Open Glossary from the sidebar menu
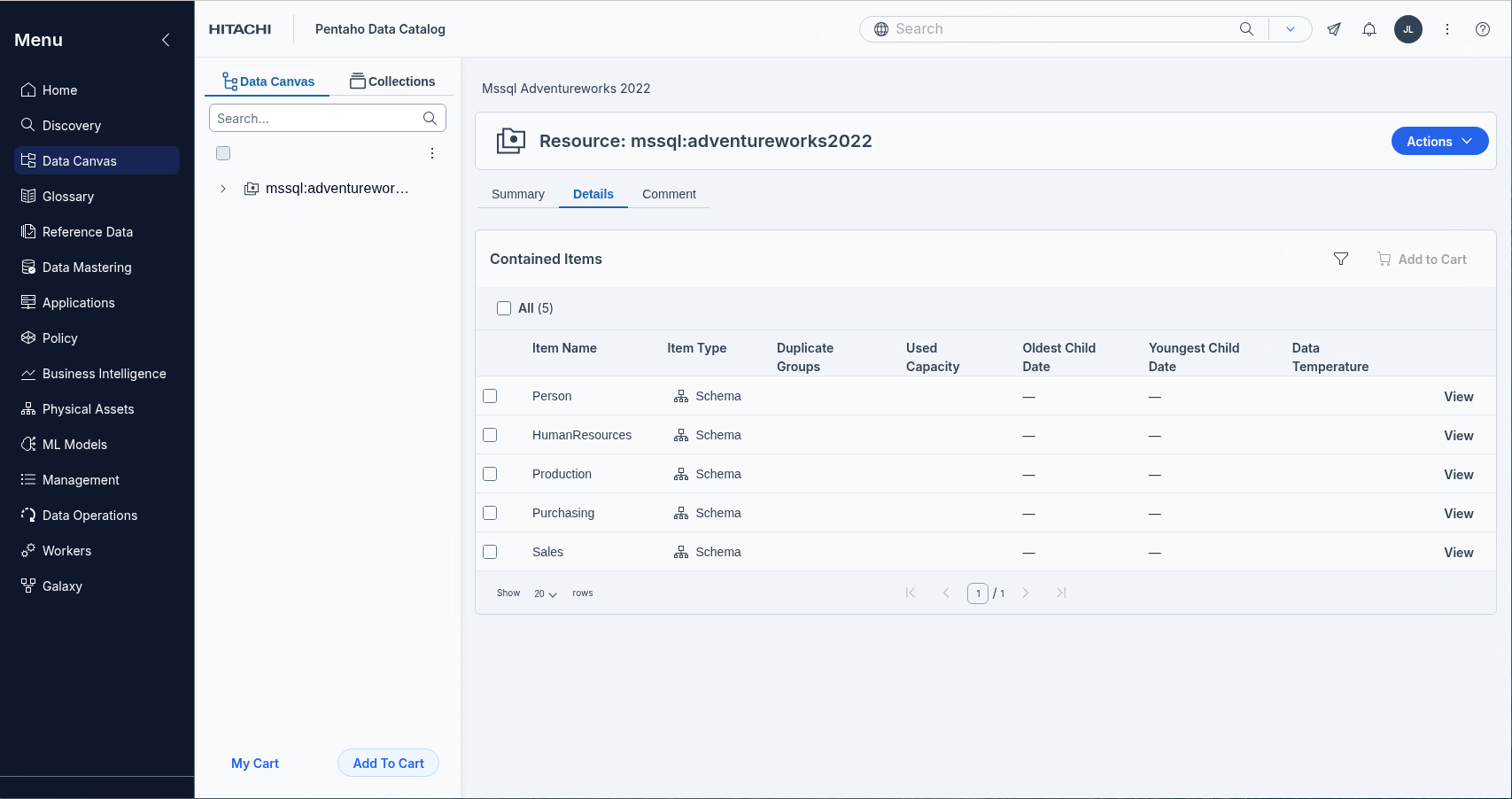Screen dimensions: 1512x799 click(x=68, y=197)
